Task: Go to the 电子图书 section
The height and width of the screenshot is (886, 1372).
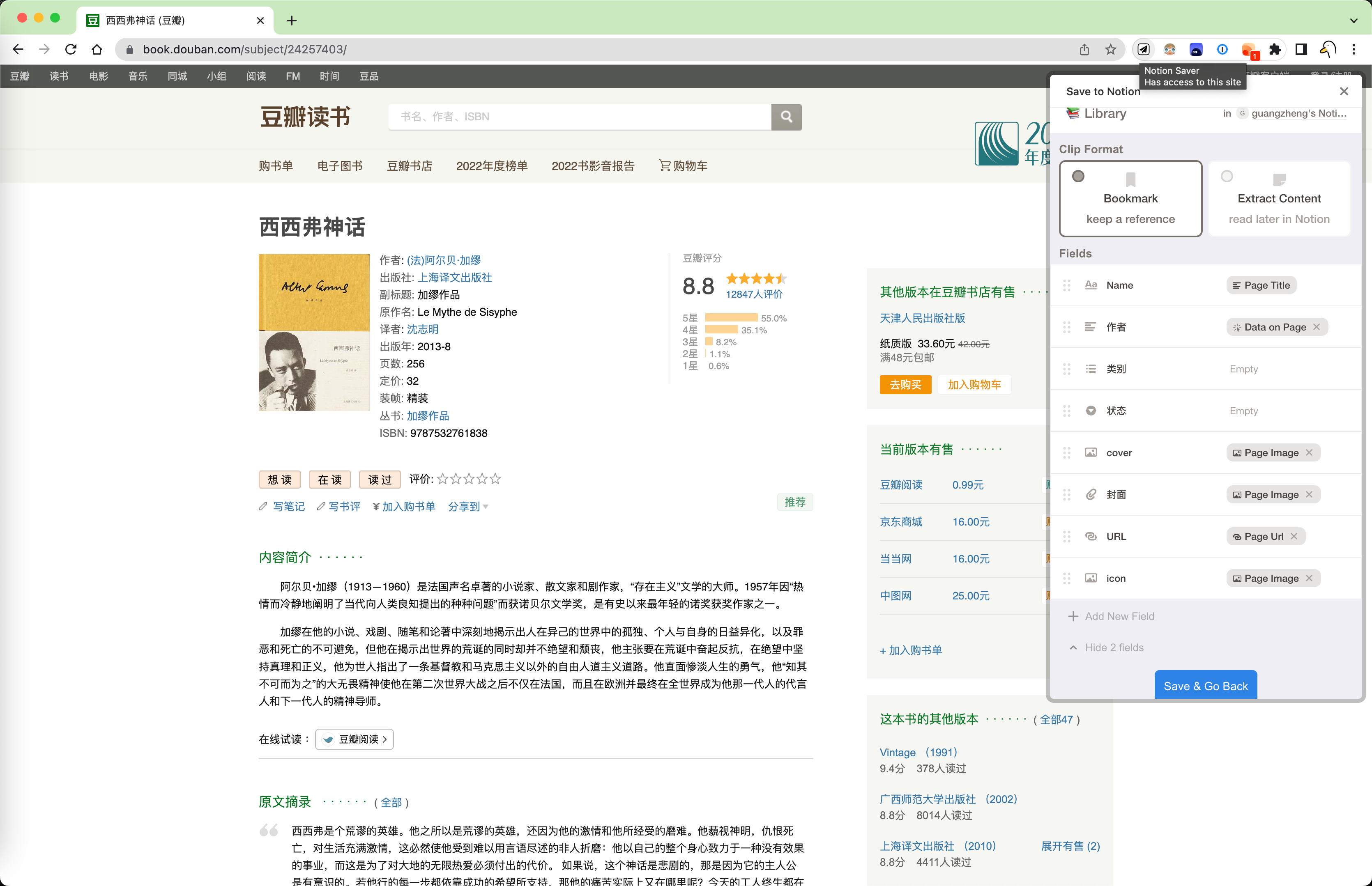Action: pyautogui.click(x=340, y=166)
